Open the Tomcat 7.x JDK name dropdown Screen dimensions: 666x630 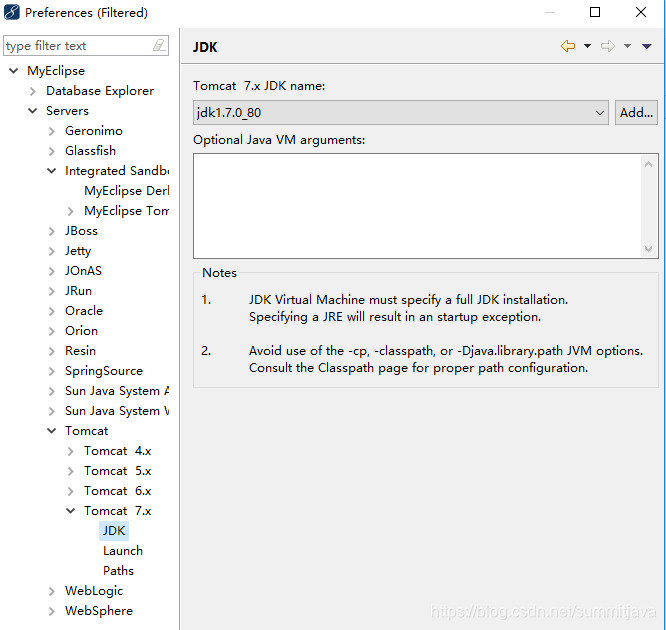401,113
